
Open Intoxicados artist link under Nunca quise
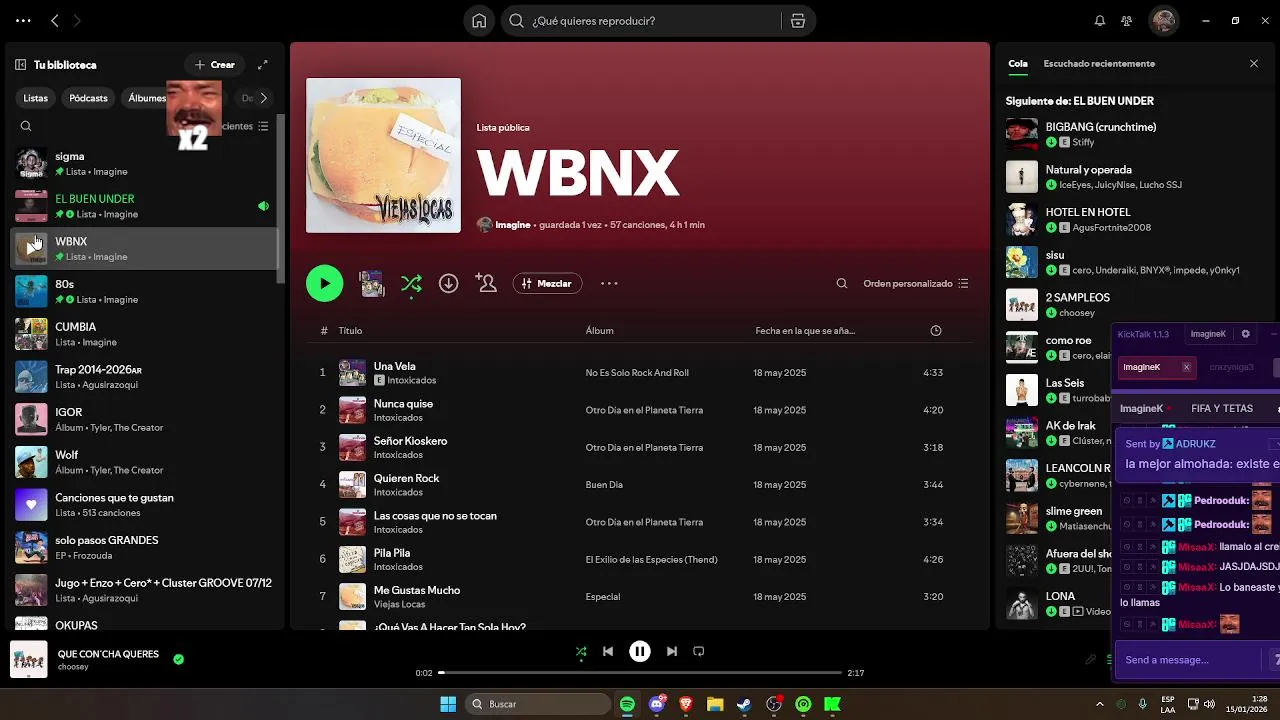pos(398,418)
